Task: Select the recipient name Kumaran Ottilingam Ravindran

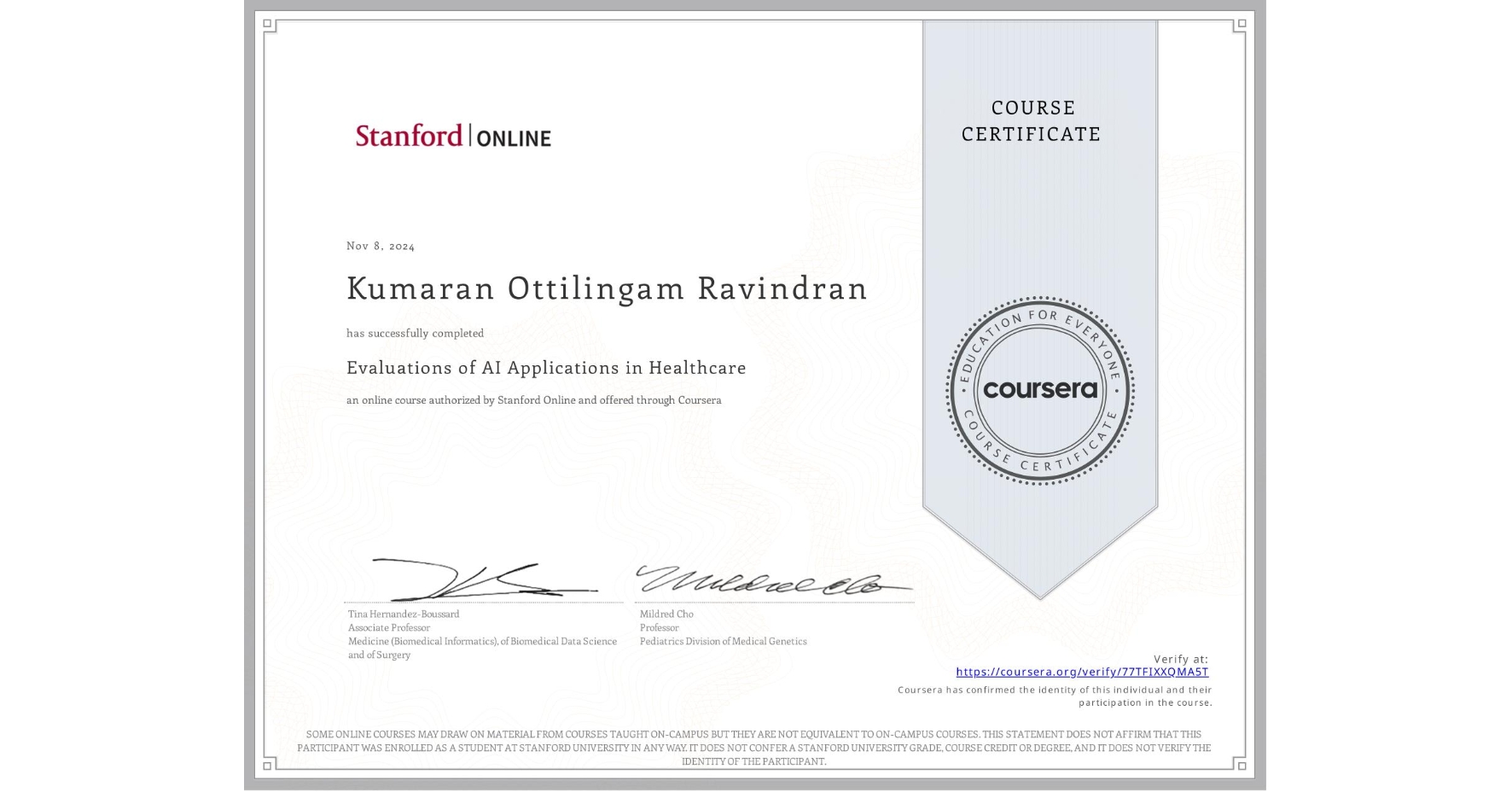Action: [x=607, y=288]
